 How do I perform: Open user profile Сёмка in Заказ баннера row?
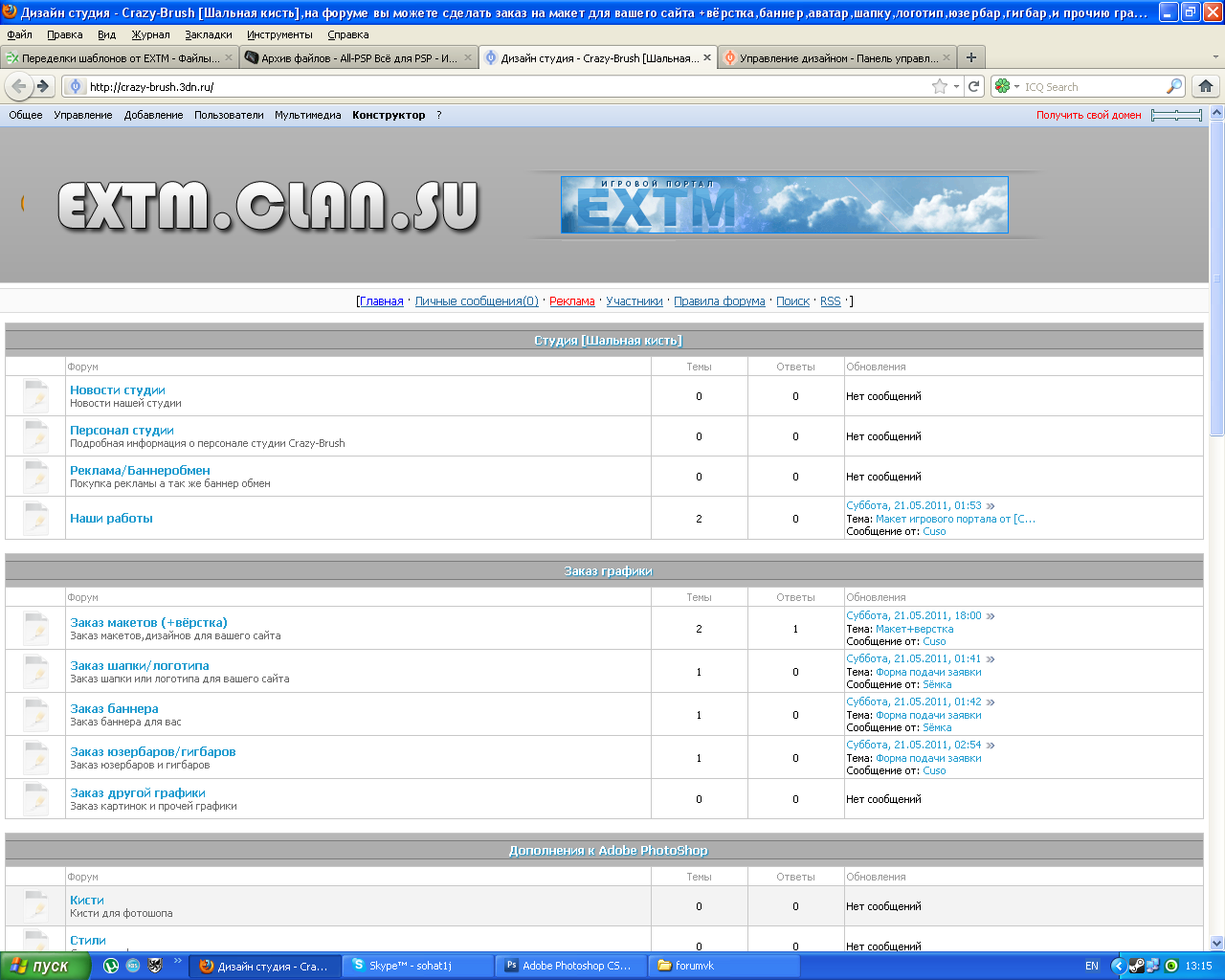tap(937, 727)
